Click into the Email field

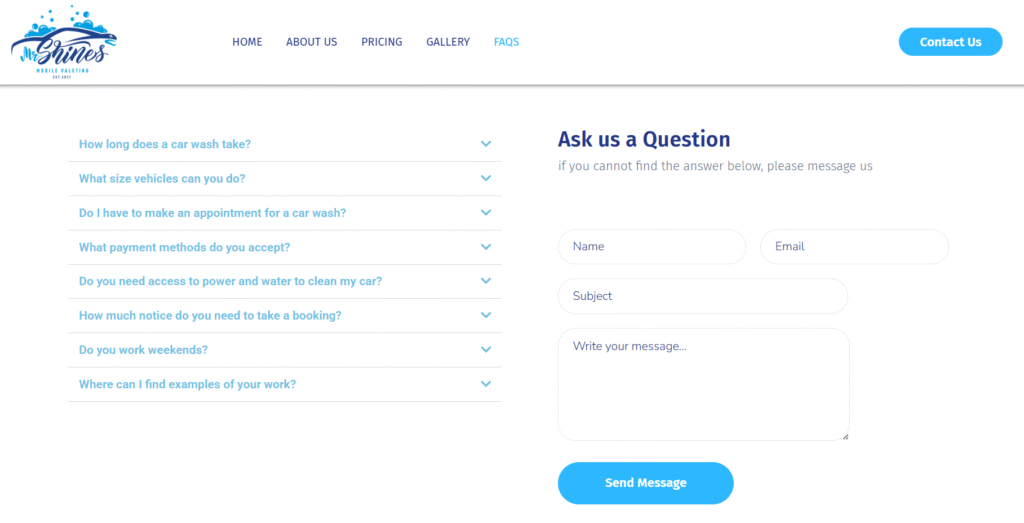point(853,247)
